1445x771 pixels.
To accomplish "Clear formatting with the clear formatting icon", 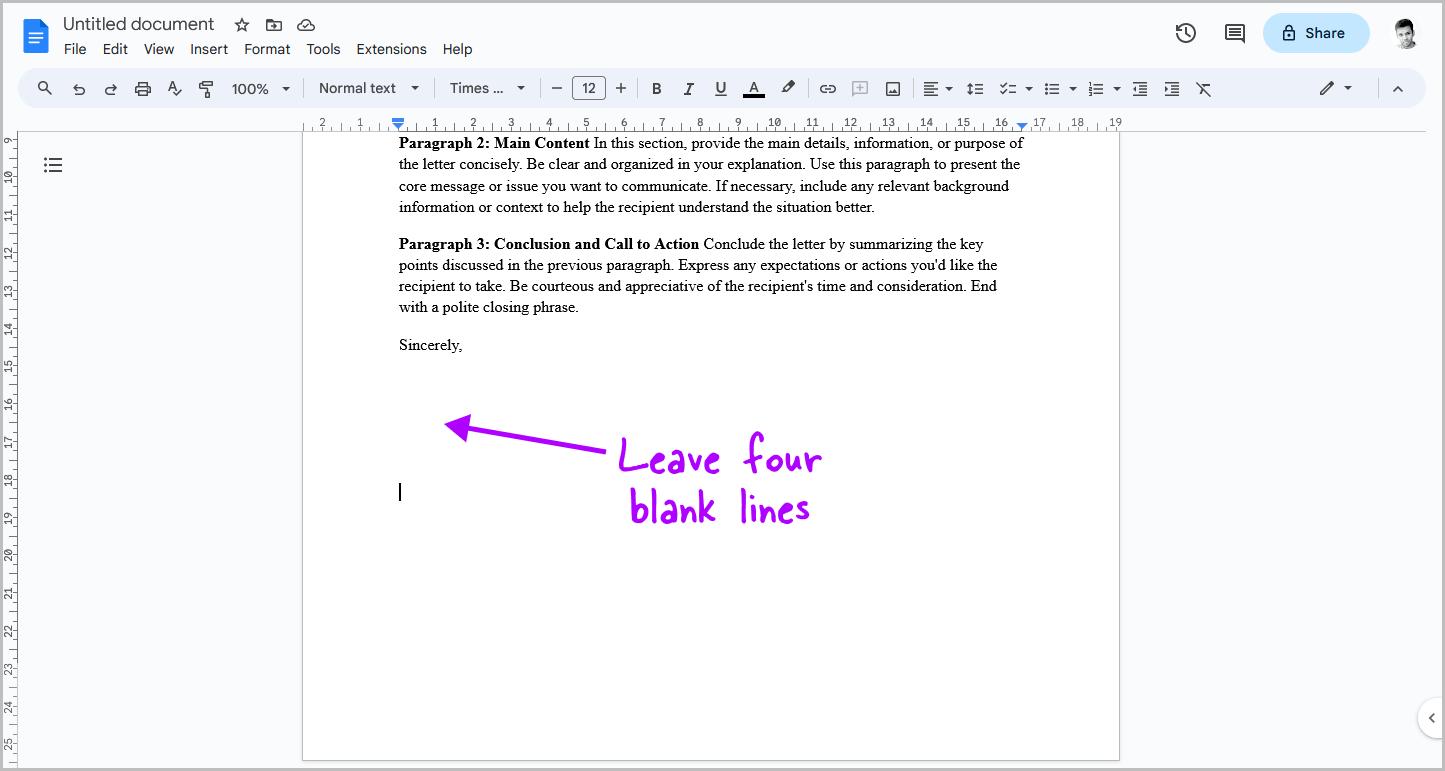I will (x=1203, y=88).
